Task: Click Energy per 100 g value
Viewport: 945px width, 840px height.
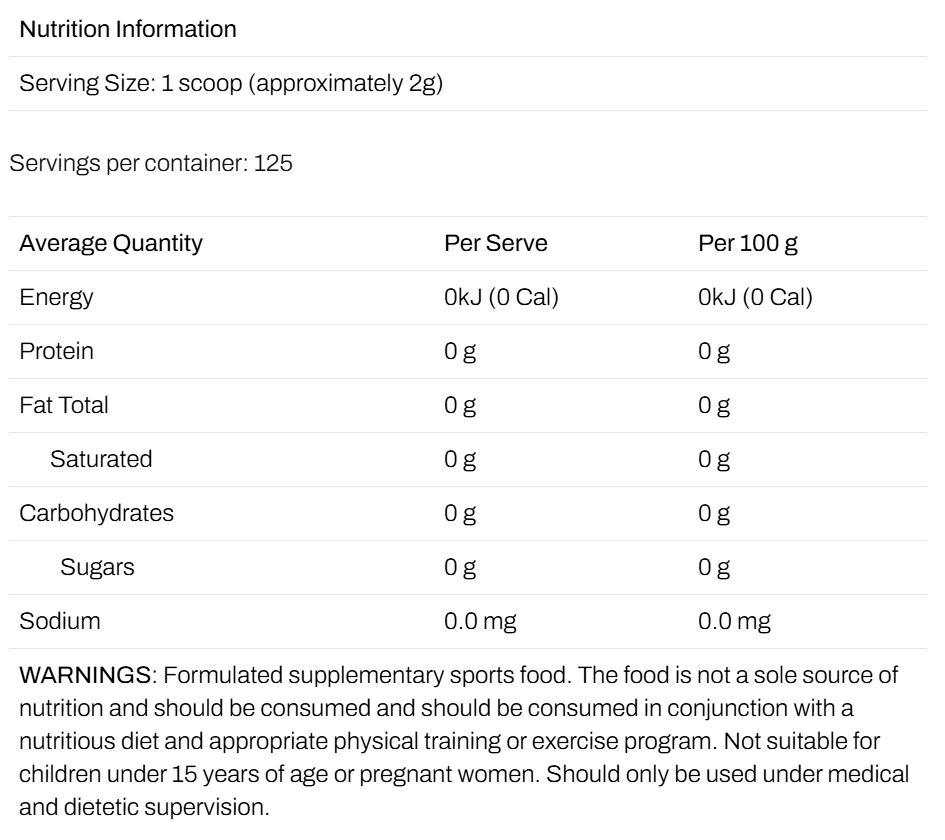Action: click(755, 297)
